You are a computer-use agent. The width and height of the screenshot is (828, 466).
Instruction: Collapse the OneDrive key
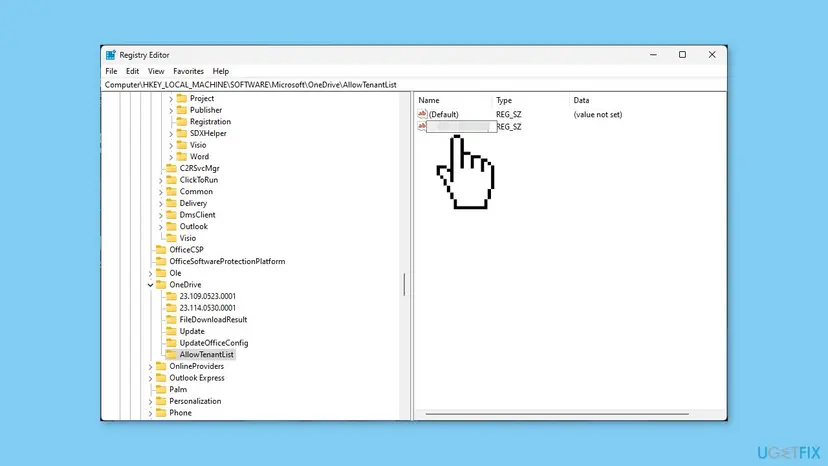click(150, 285)
